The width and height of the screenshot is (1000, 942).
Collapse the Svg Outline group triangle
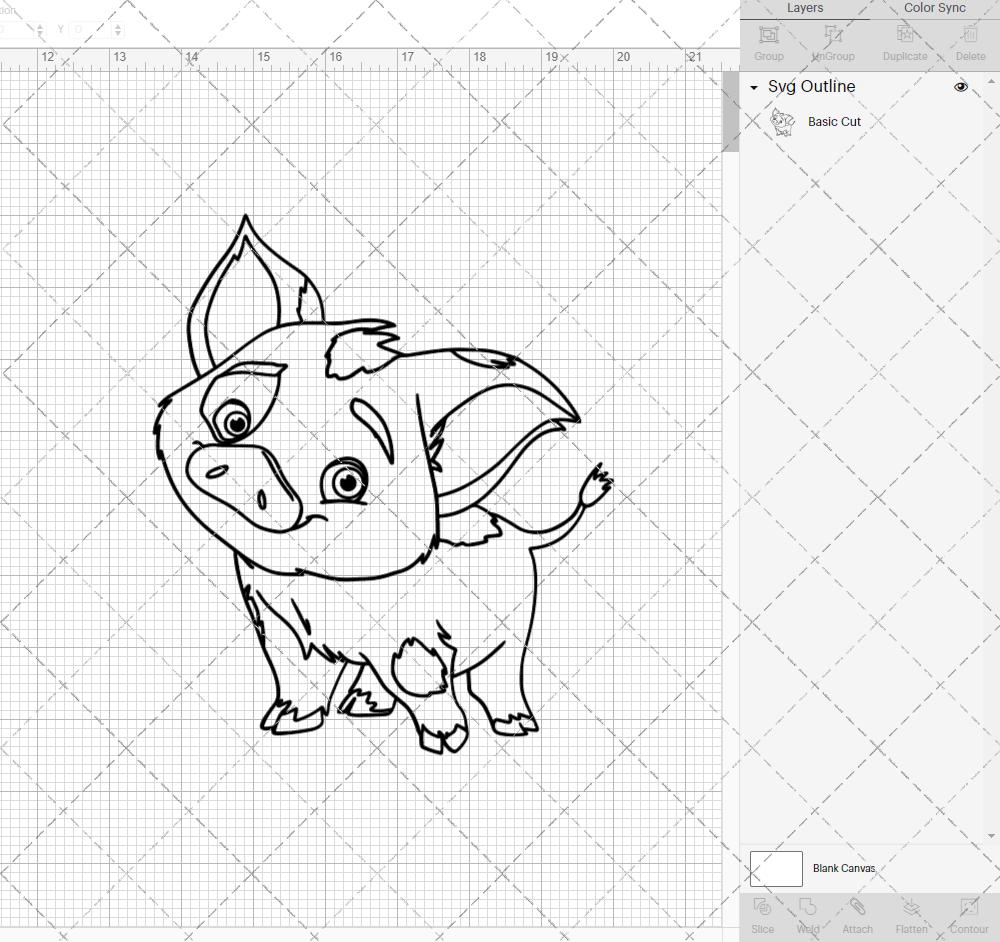[753, 87]
